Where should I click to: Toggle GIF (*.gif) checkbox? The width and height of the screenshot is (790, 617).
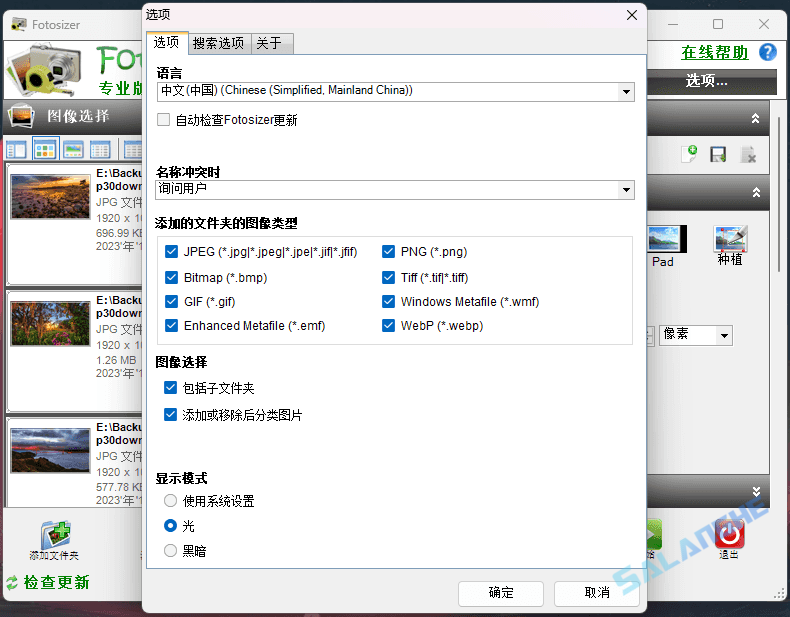pos(172,301)
